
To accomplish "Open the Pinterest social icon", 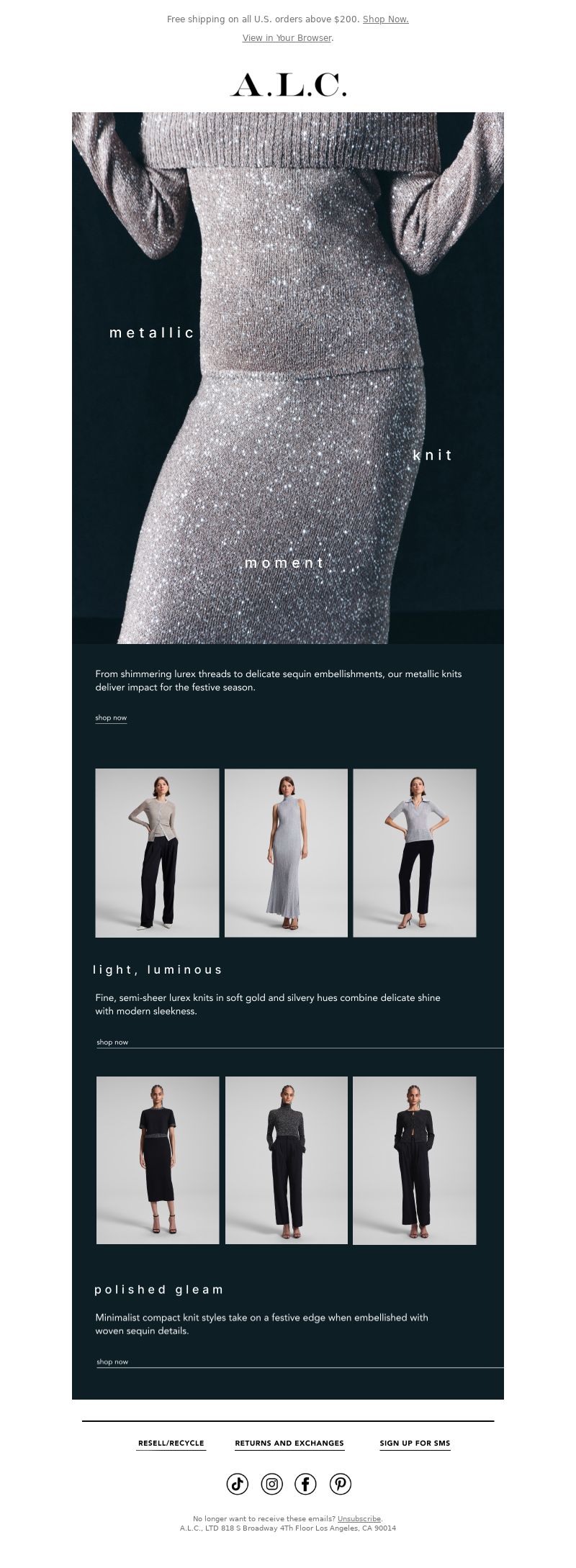I will (341, 1483).
